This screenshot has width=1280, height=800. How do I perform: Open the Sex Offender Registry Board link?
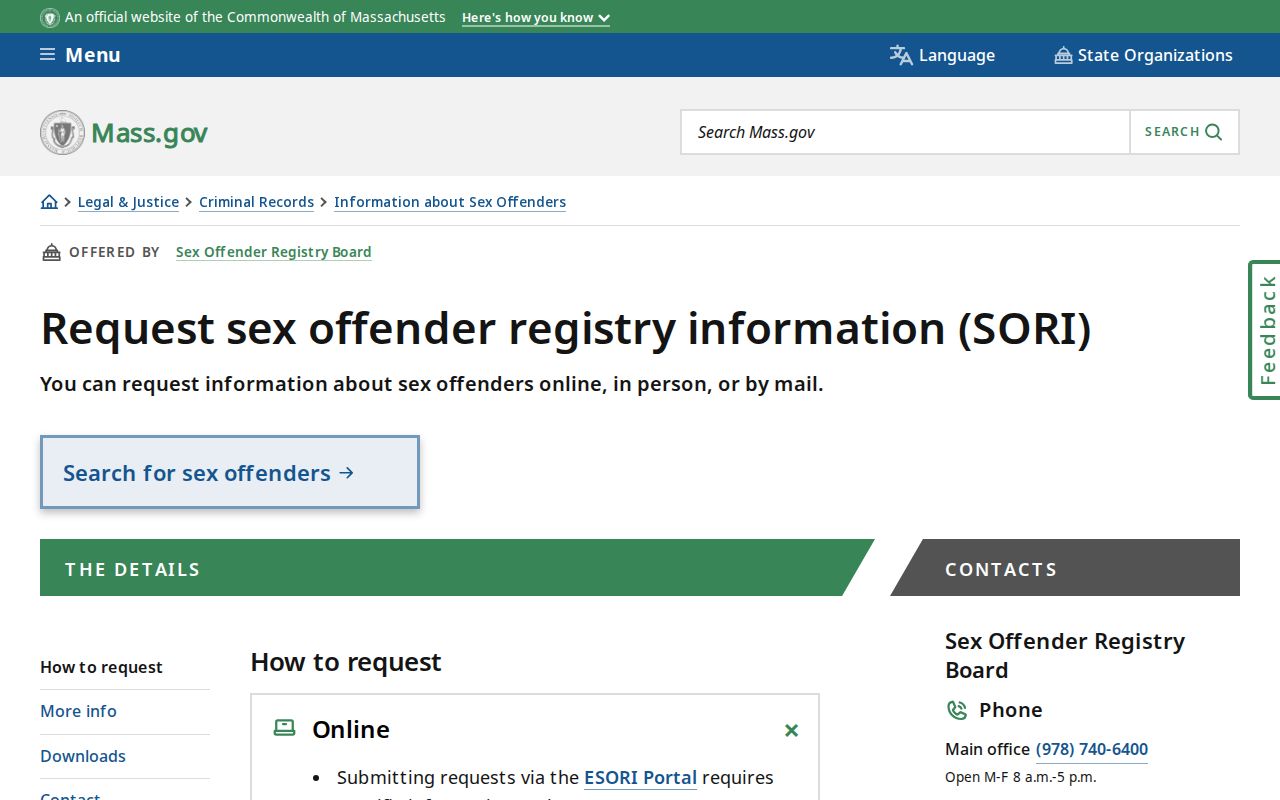(x=273, y=252)
